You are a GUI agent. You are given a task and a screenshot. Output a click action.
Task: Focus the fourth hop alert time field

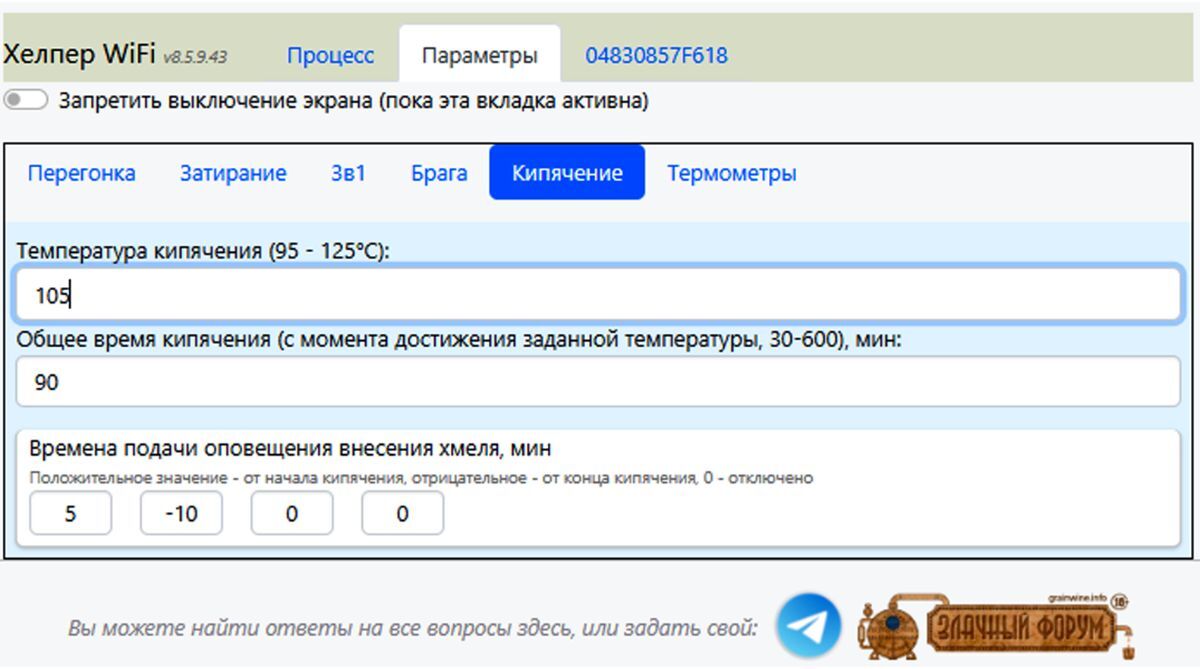click(x=402, y=514)
